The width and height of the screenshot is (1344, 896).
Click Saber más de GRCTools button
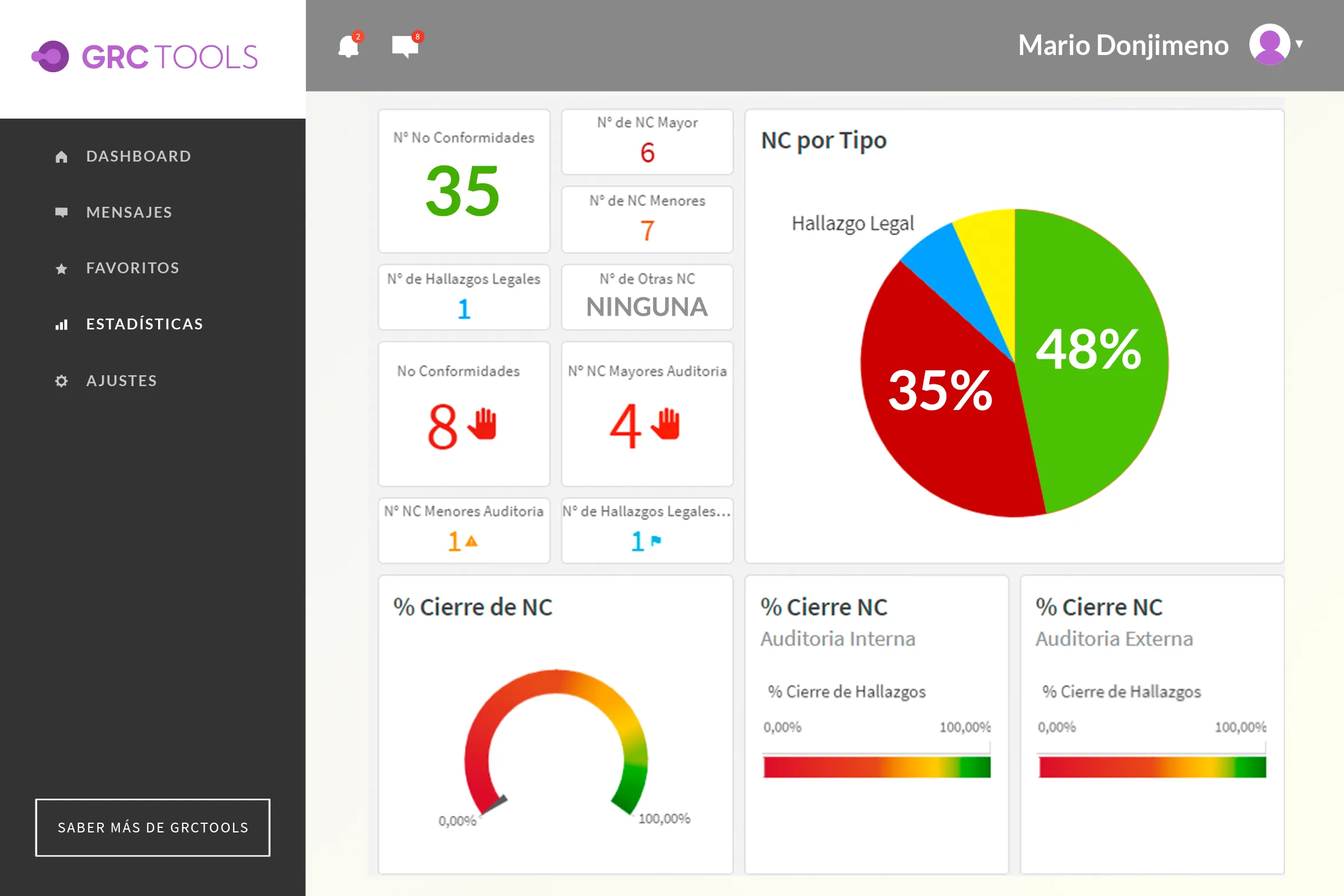tap(153, 827)
